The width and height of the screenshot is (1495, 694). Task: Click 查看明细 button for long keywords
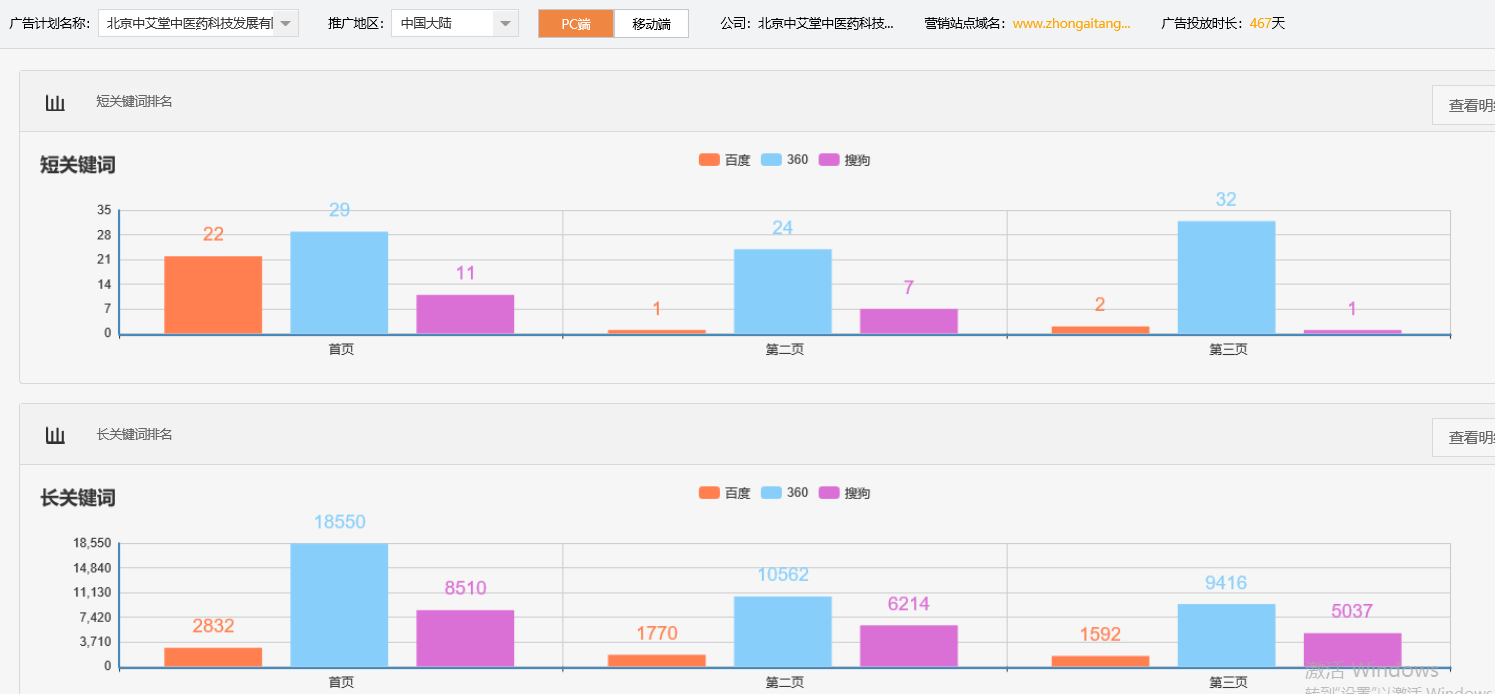(x=1468, y=437)
